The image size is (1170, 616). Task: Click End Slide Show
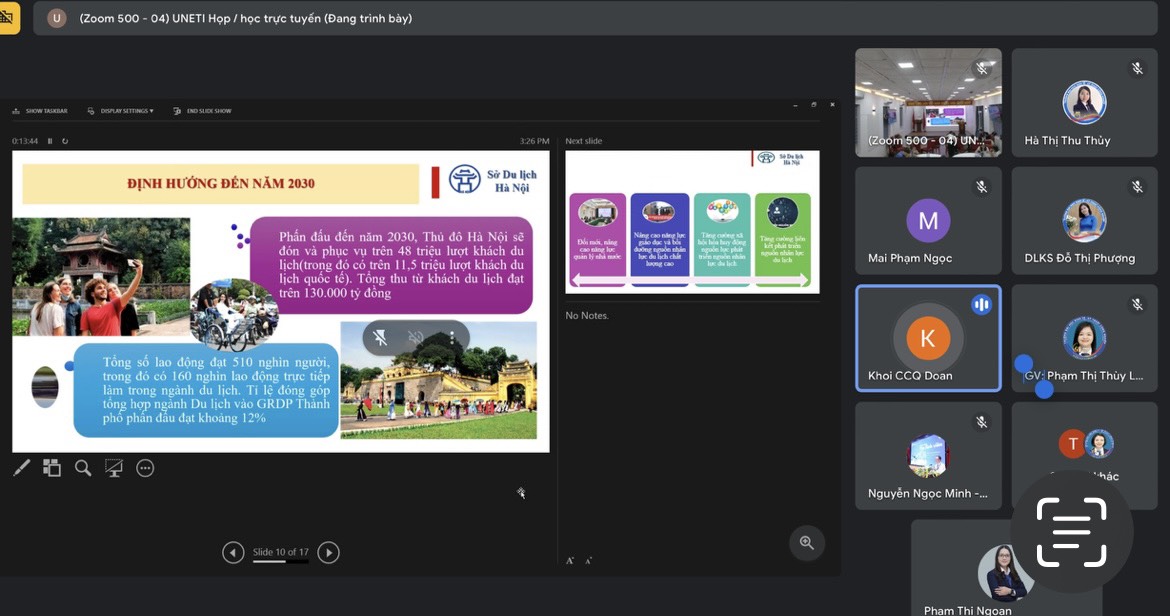(203, 111)
